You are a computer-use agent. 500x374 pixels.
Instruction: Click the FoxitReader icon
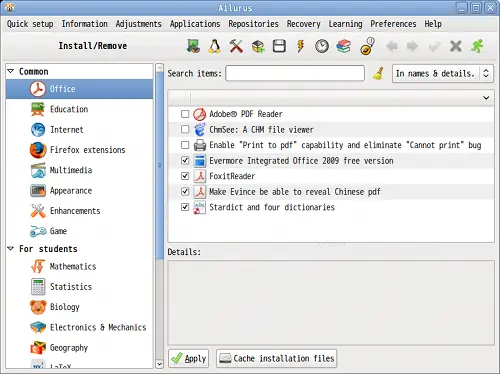(200, 176)
